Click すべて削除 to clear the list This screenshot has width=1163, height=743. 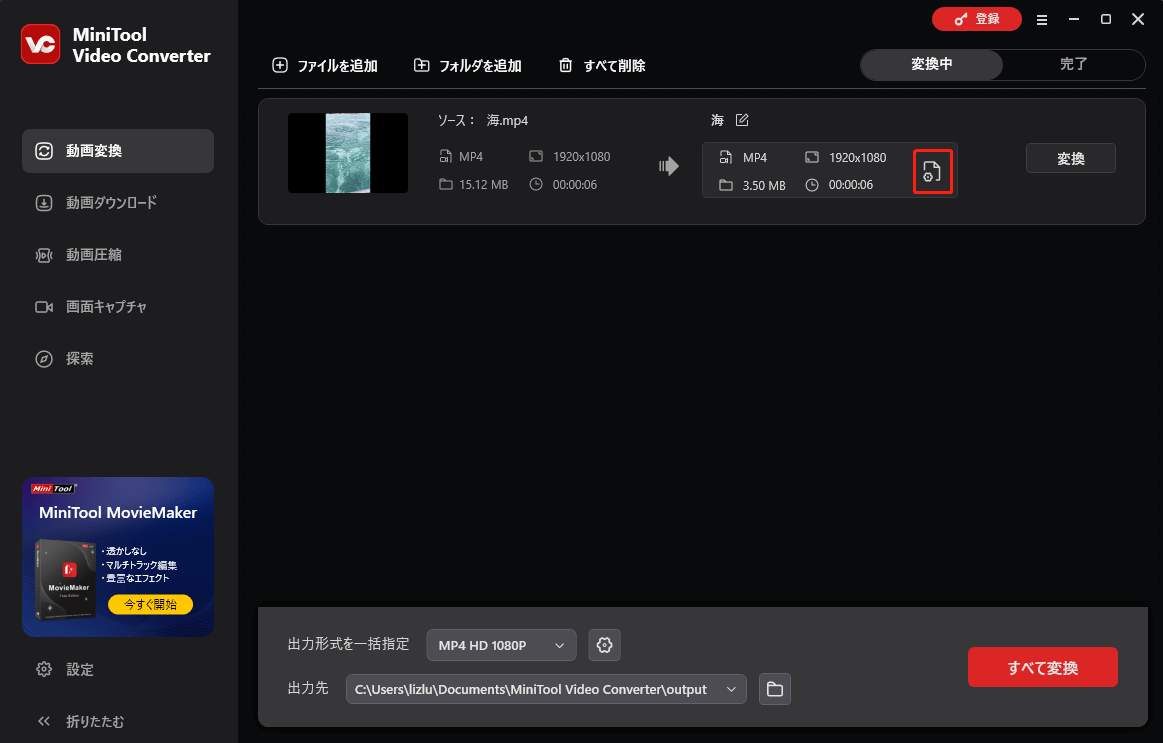(602, 65)
